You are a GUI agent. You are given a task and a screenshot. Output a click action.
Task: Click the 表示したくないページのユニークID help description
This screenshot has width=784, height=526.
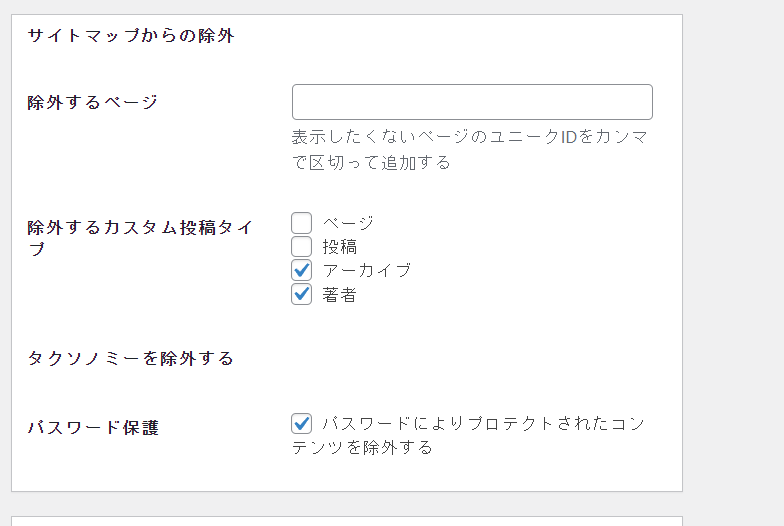click(470, 150)
